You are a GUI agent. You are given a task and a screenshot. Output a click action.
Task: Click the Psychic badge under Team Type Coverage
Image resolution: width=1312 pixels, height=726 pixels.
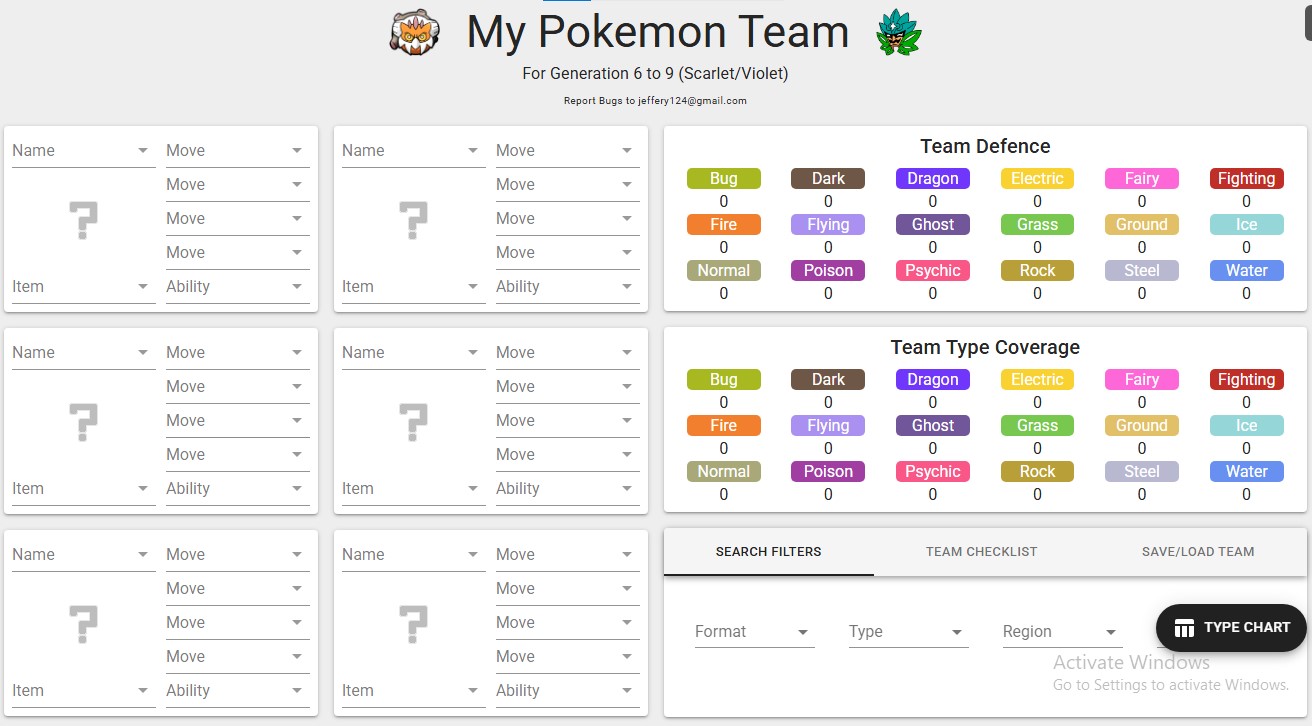pyautogui.click(x=933, y=472)
